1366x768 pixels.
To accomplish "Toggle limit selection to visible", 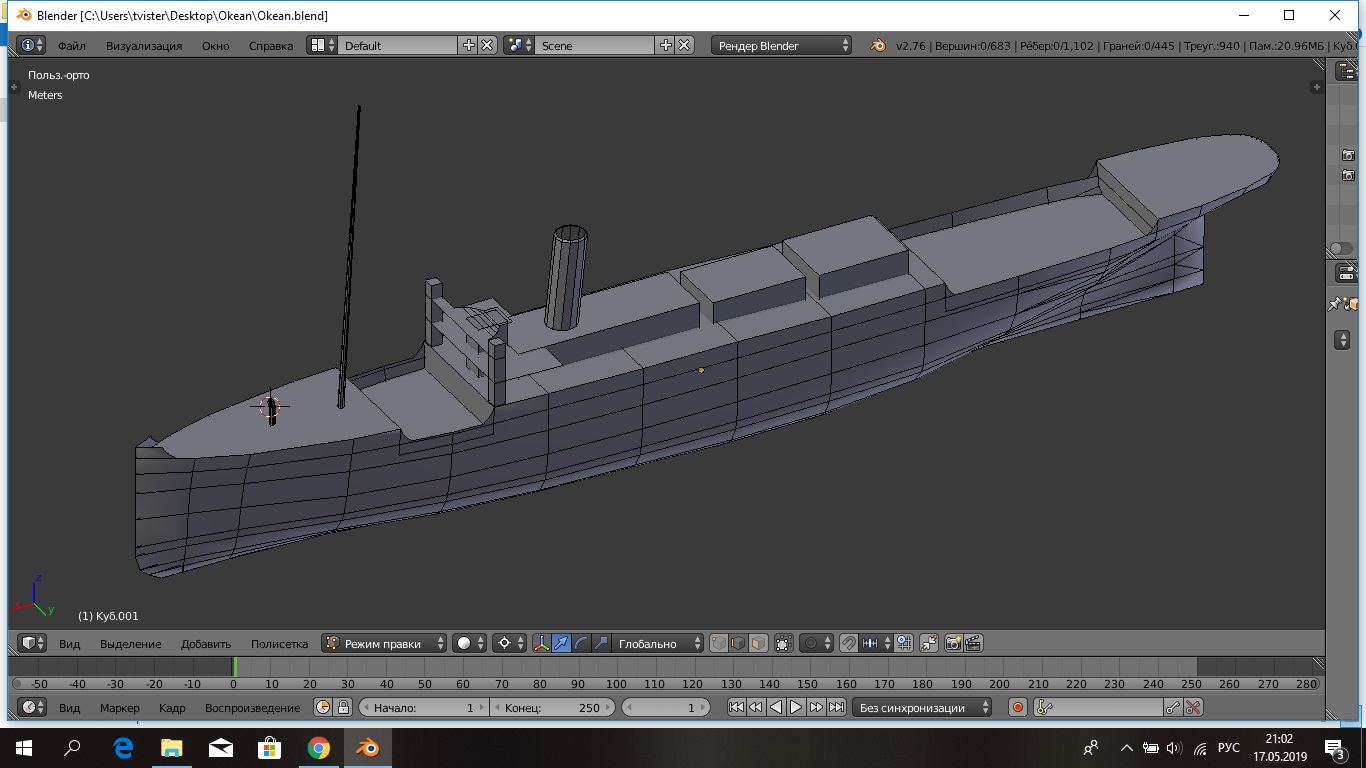I will coord(784,644).
